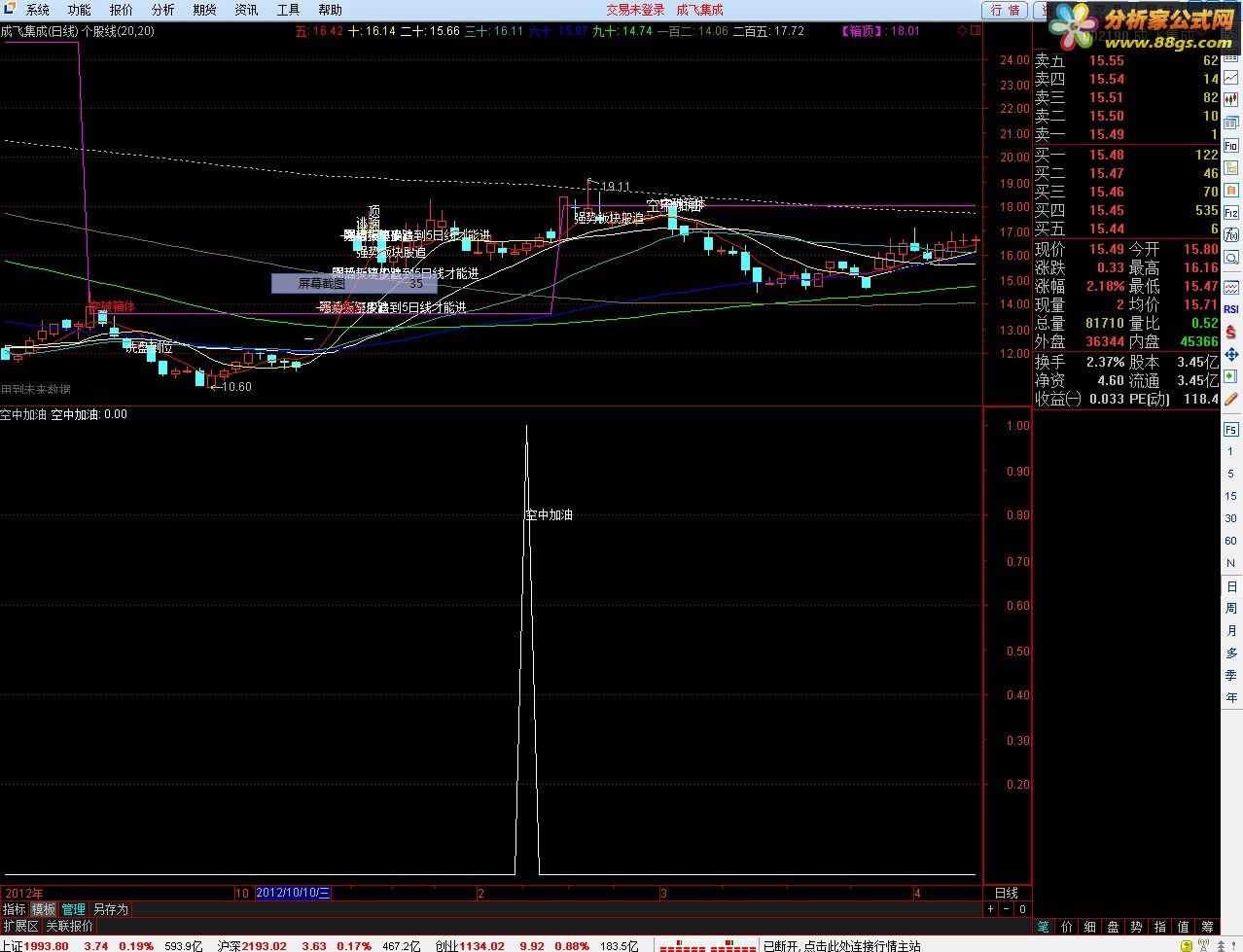Open the 报价 menu
Screen dimensions: 1243x952
[x=121, y=10]
